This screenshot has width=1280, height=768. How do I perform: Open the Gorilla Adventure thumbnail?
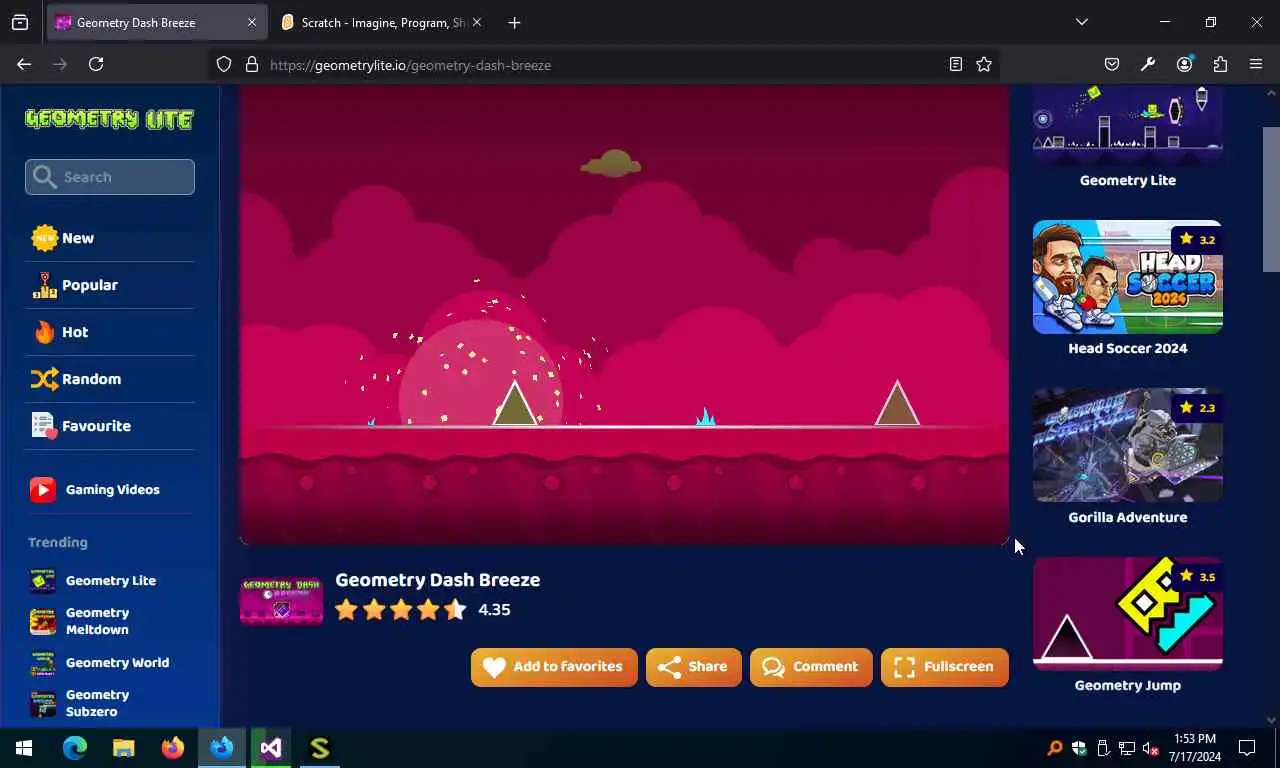[x=1128, y=445]
